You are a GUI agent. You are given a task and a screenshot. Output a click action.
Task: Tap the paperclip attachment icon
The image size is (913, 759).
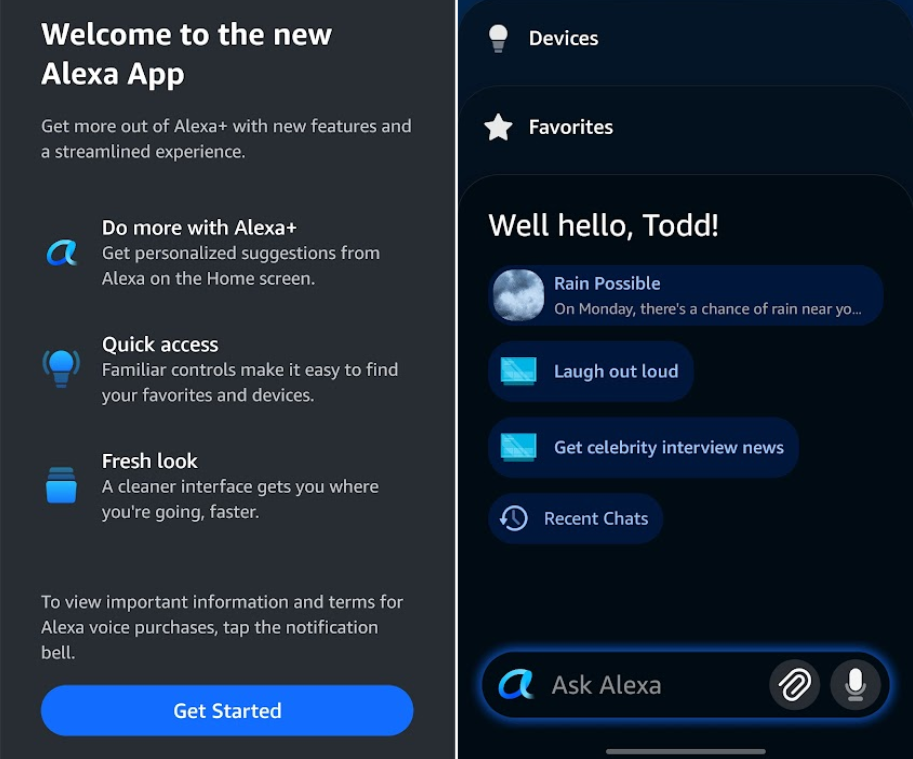[795, 685]
